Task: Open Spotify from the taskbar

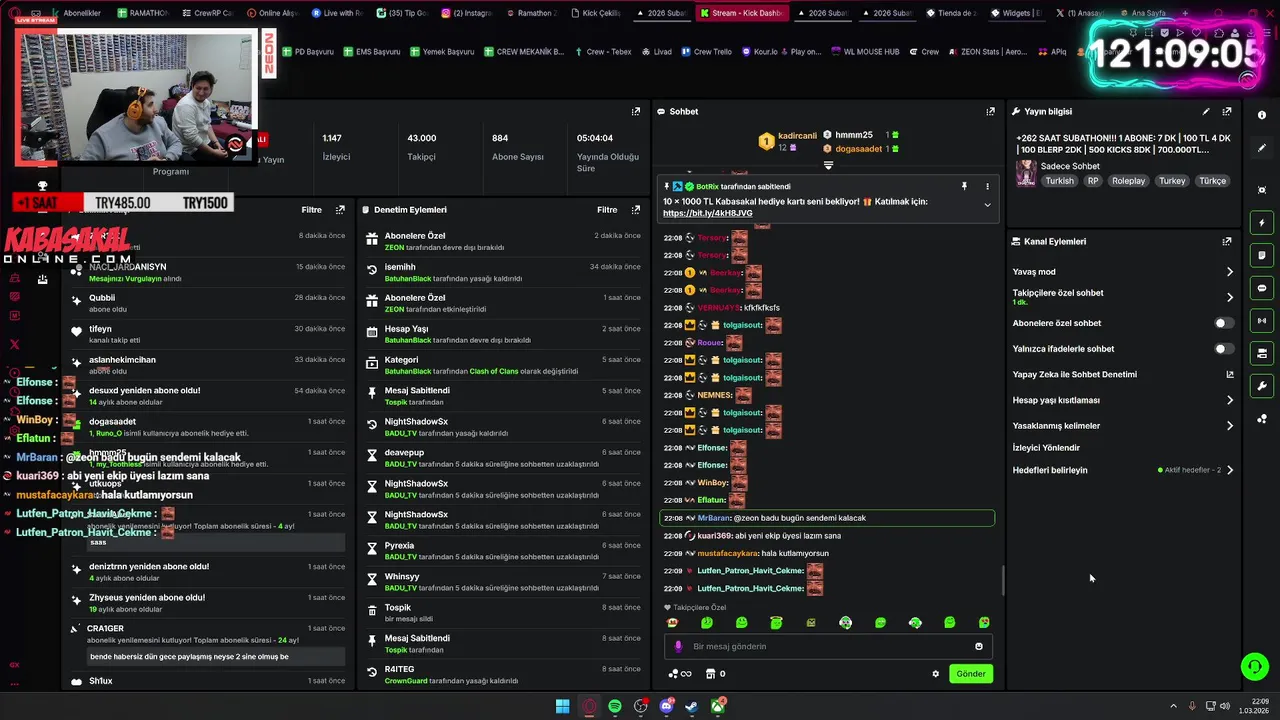Action: (x=614, y=706)
